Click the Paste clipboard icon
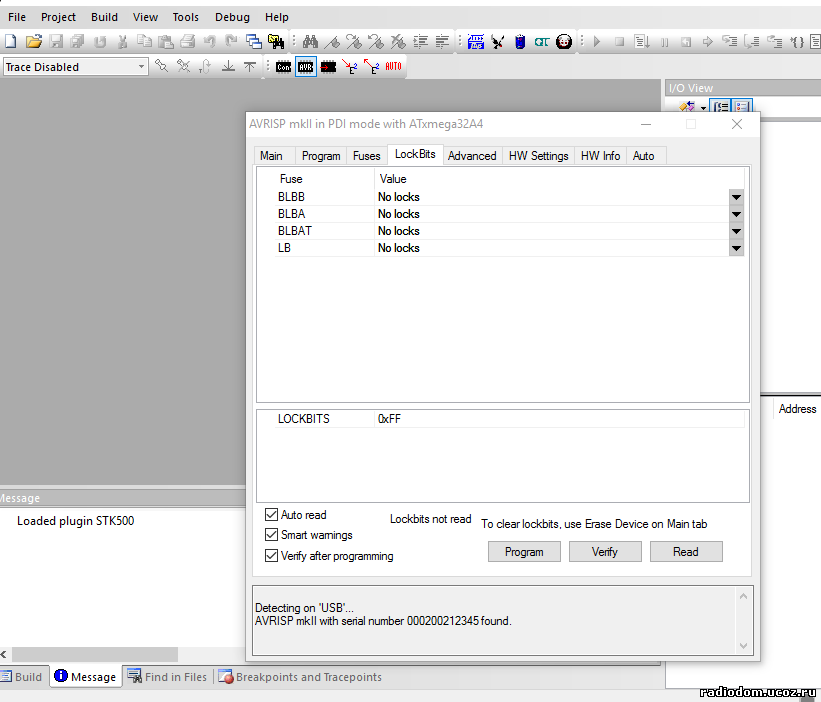The width and height of the screenshot is (821, 702). [x=165, y=41]
